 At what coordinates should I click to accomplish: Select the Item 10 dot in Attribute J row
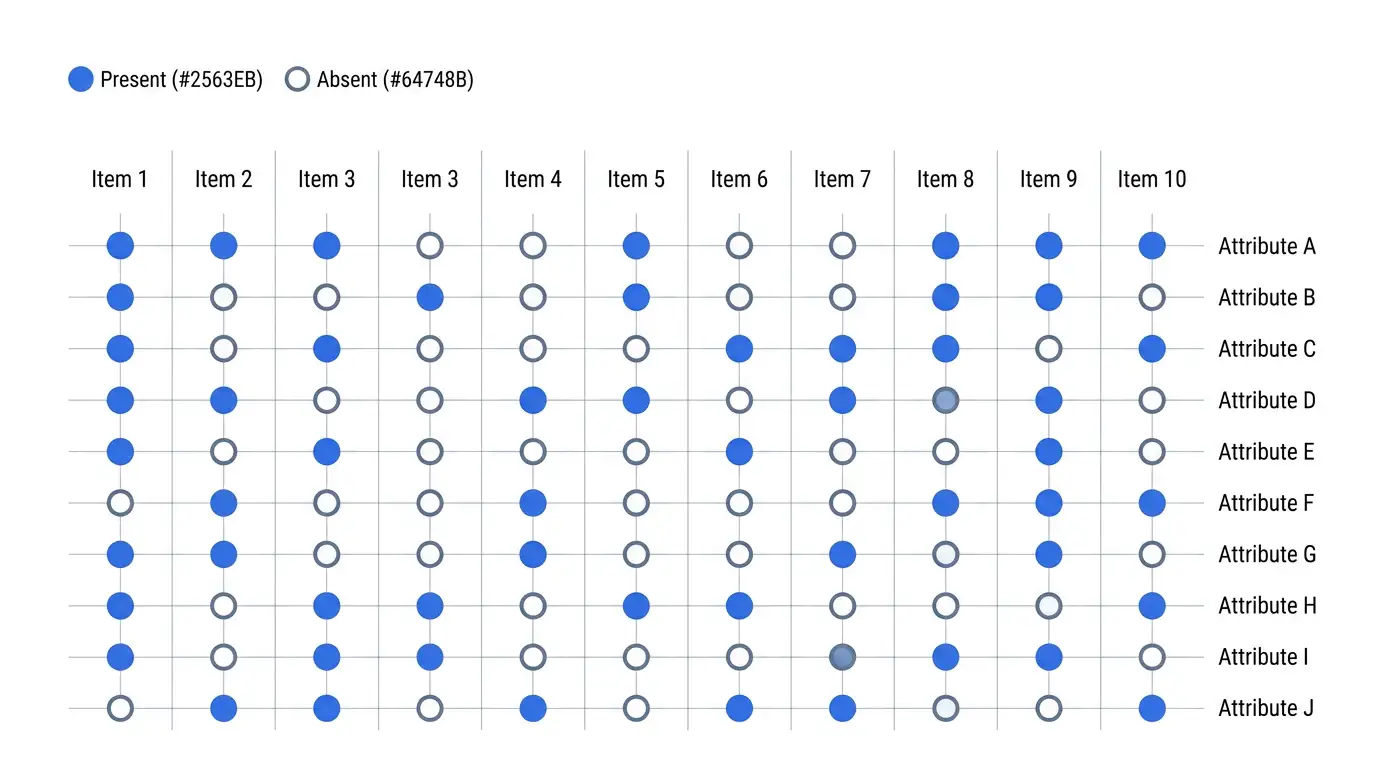[x=1152, y=708]
